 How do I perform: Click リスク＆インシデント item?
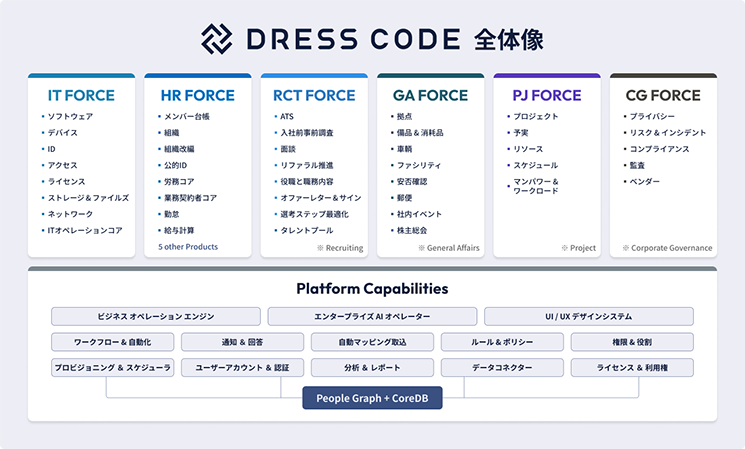(668, 133)
